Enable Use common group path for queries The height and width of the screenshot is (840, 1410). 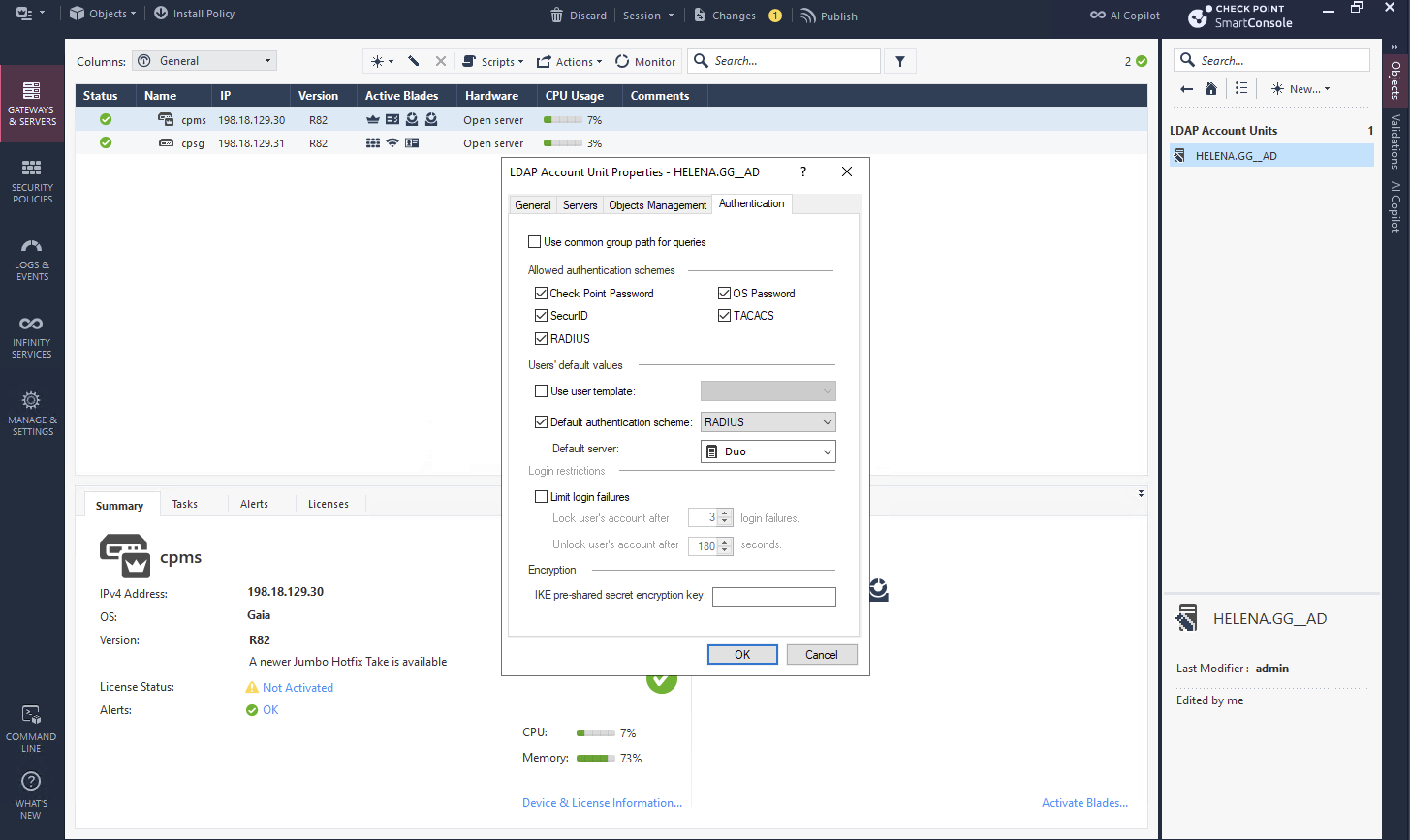[534, 242]
